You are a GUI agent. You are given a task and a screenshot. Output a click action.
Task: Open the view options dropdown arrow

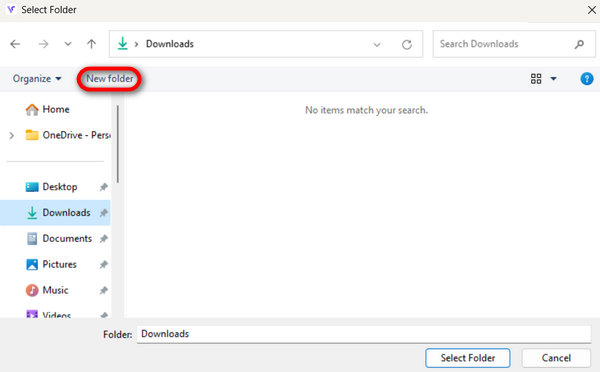pyautogui.click(x=553, y=79)
